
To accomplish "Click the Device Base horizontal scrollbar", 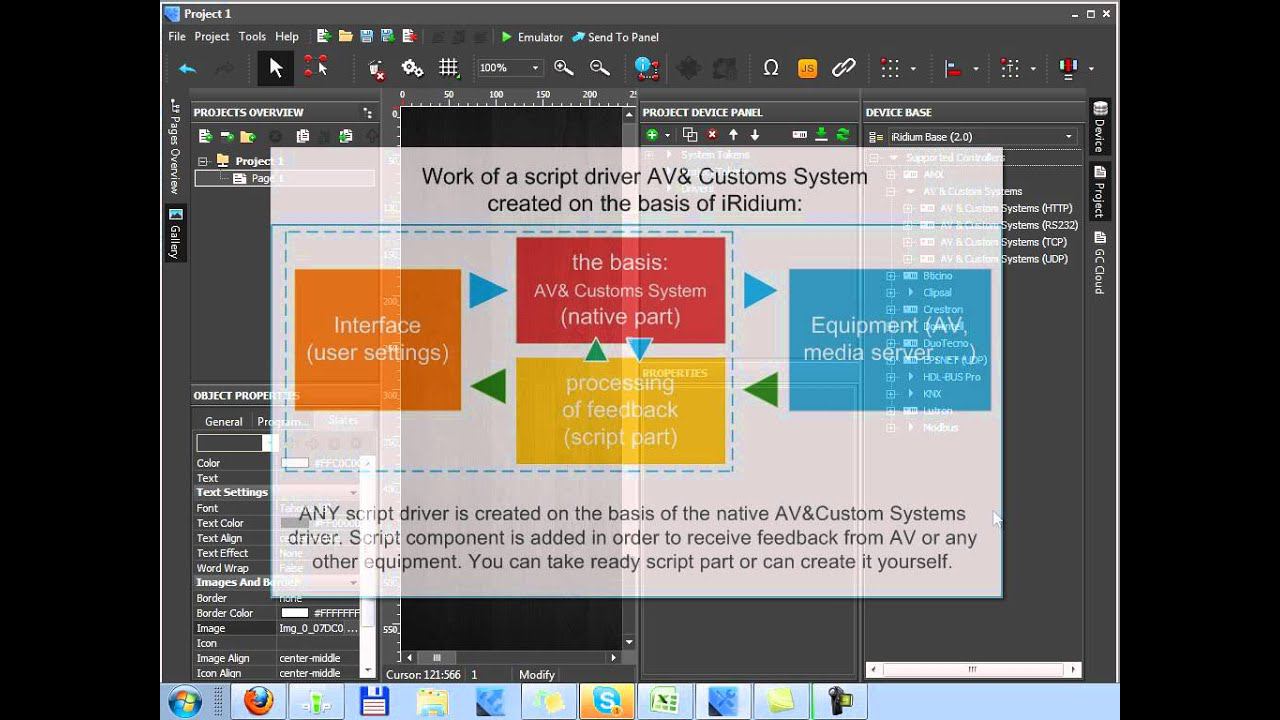I will 974,669.
